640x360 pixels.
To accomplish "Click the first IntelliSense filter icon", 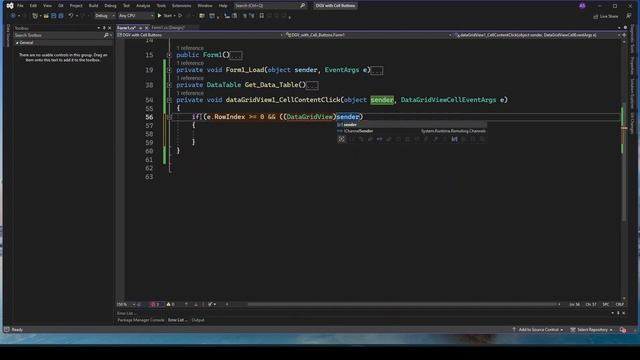I will [x=342, y=139].
